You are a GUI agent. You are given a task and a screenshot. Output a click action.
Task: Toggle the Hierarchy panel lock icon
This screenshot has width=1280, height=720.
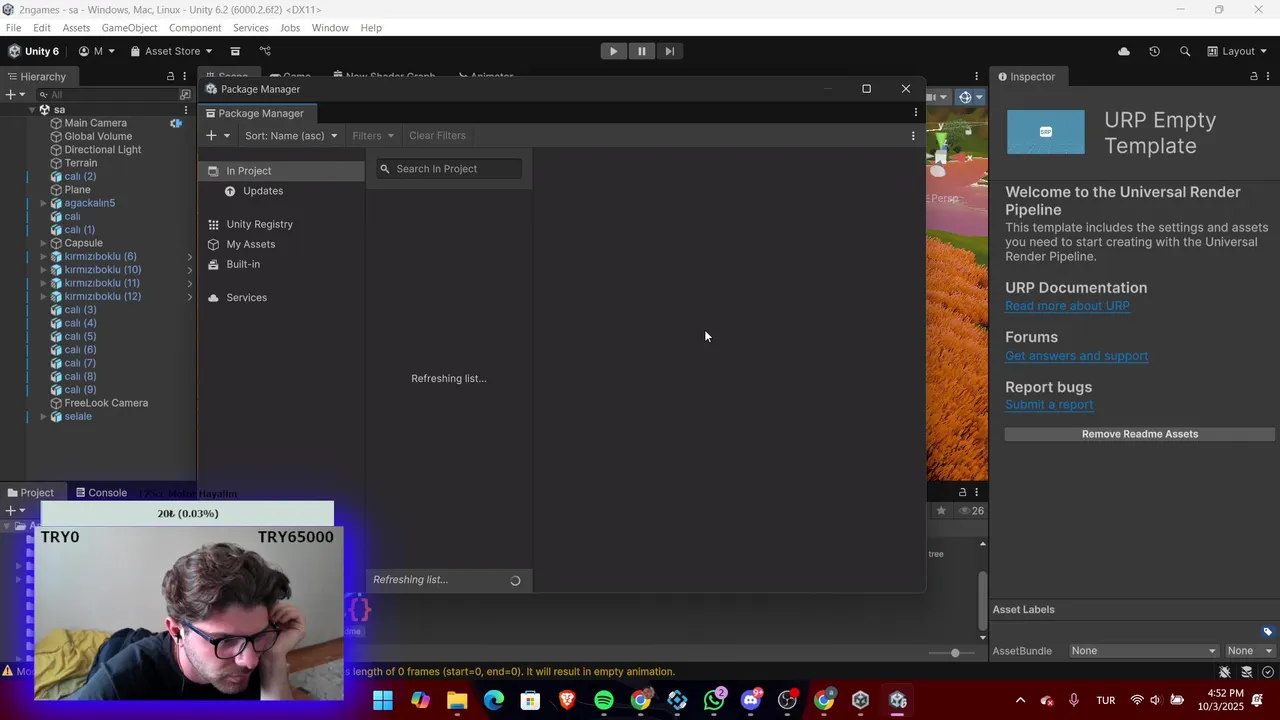click(x=170, y=77)
